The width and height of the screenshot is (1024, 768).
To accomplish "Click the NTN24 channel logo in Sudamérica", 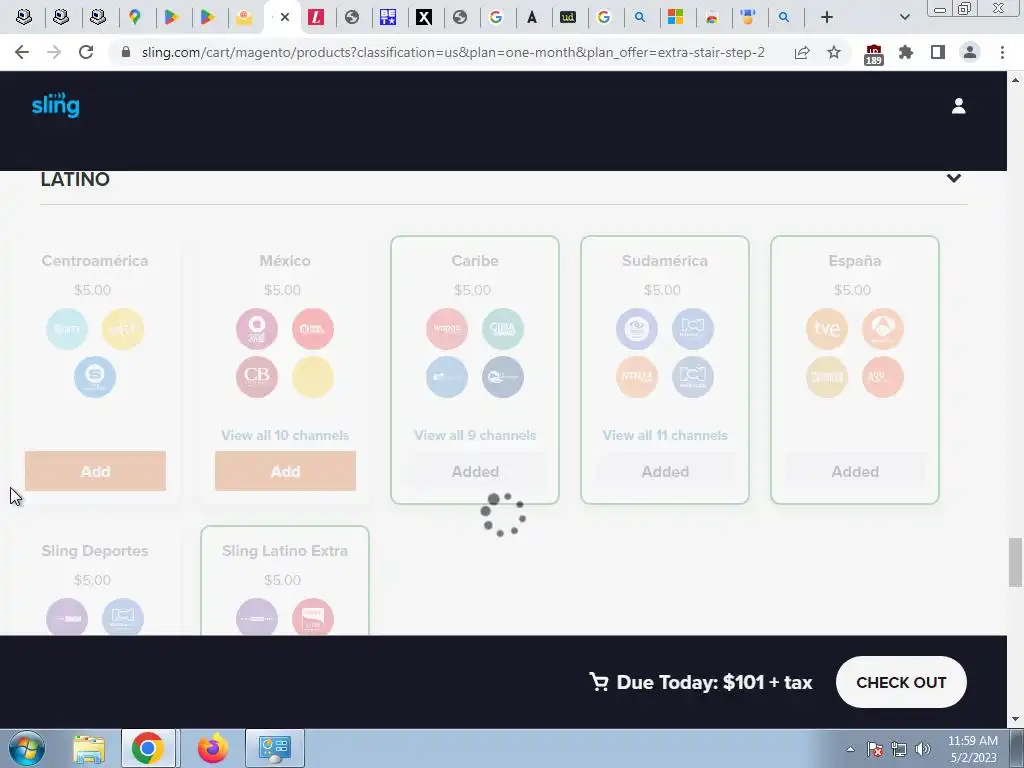I will [x=637, y=377].
